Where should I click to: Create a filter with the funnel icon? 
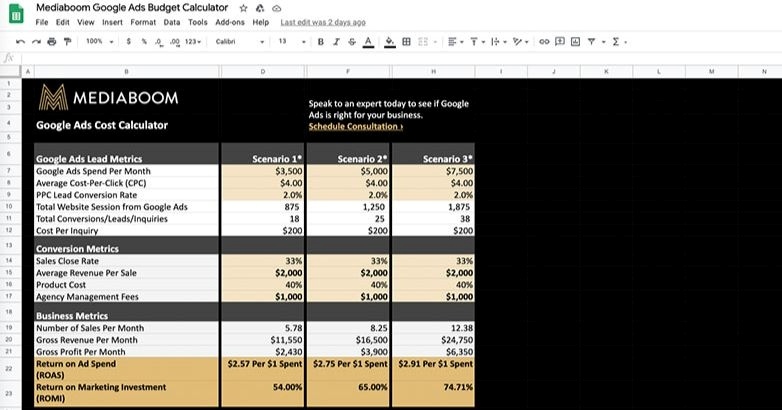point(591,42)
